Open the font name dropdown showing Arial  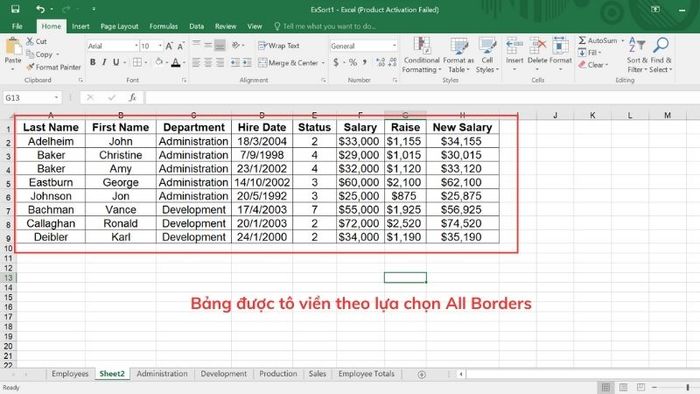[136, 46]
